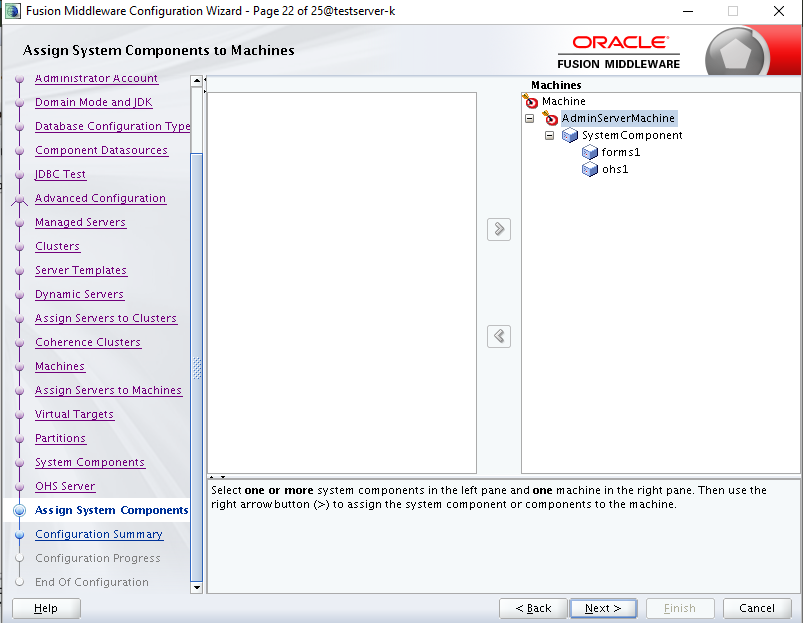Click the Configuration Summary step bullet

click(19, 535)
